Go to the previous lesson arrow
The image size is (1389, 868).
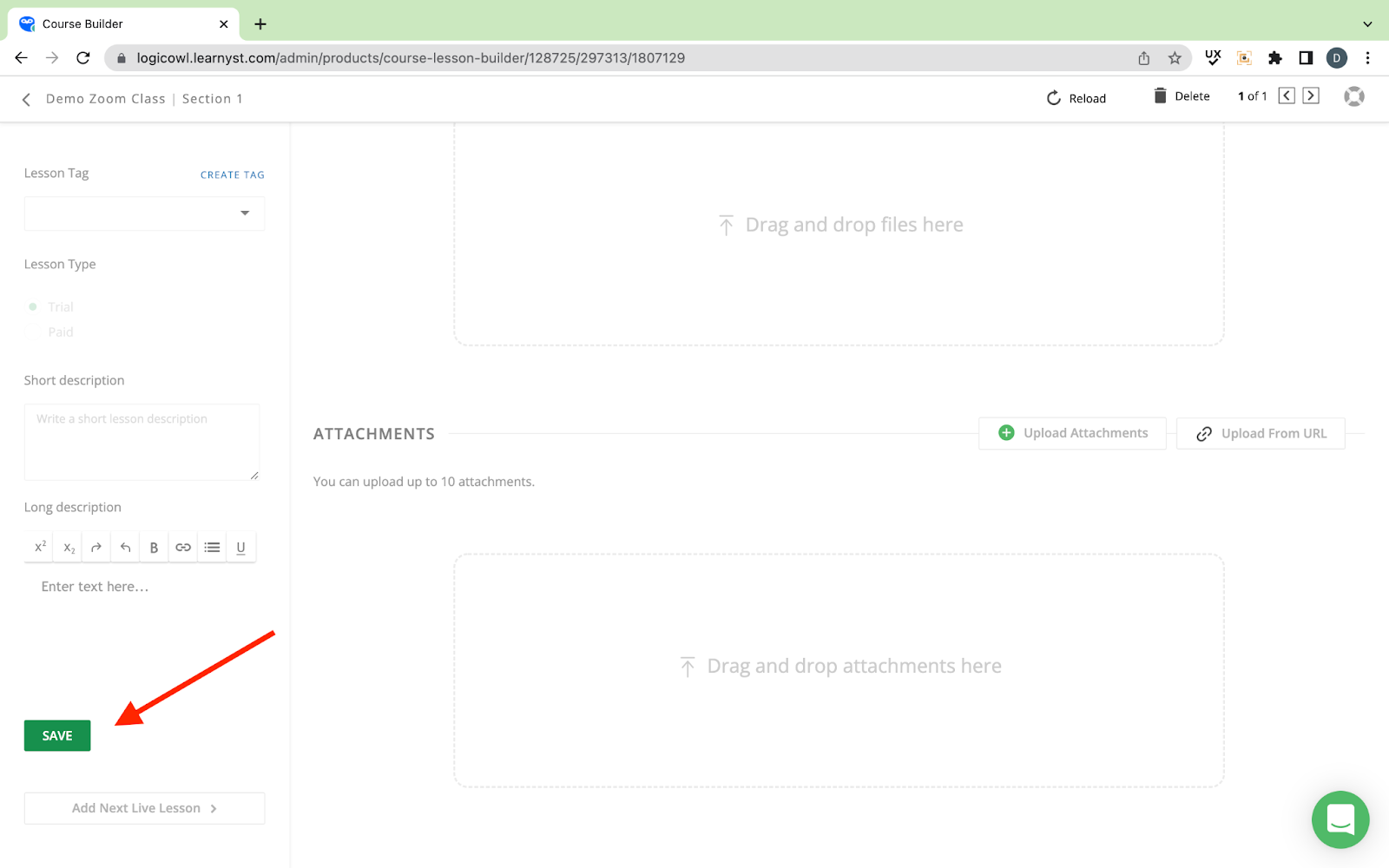[1287, 96]
